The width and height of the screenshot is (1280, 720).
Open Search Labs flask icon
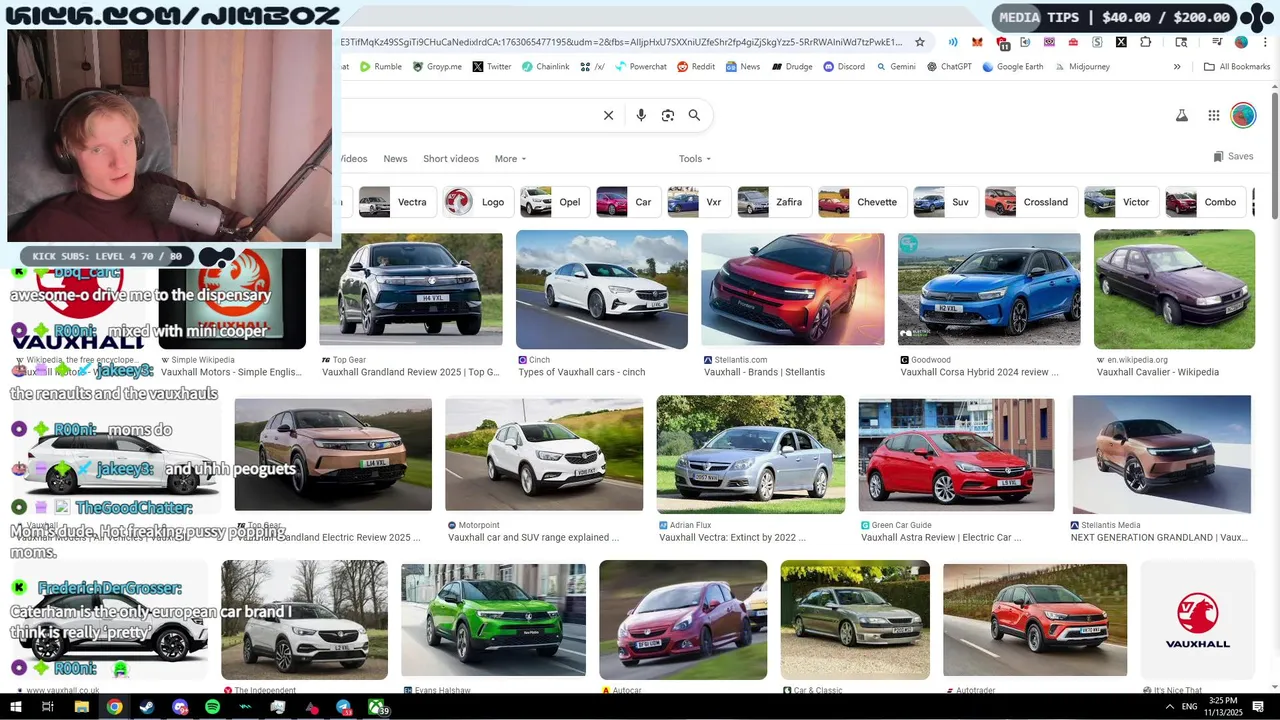[1181, 115]
